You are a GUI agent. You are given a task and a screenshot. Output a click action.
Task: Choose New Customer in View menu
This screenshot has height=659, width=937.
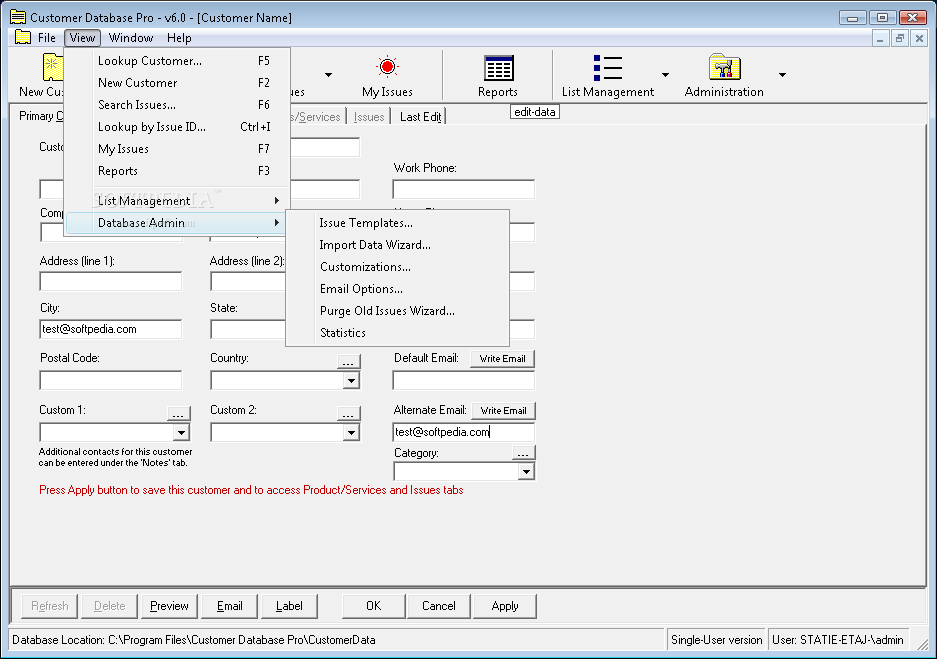[177, 83]
